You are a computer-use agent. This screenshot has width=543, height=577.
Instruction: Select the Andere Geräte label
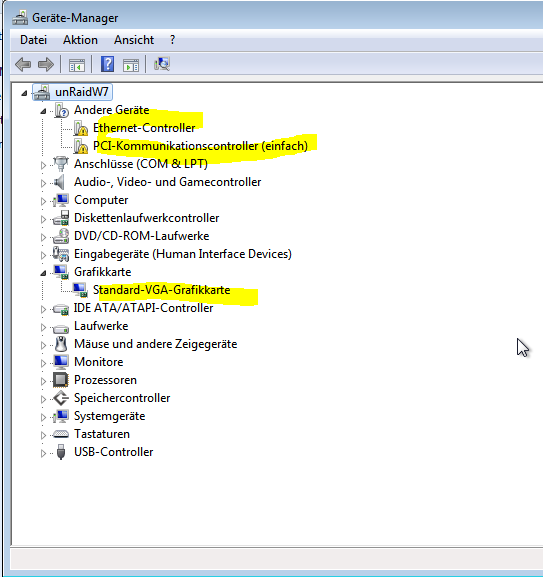pos(111,110)
